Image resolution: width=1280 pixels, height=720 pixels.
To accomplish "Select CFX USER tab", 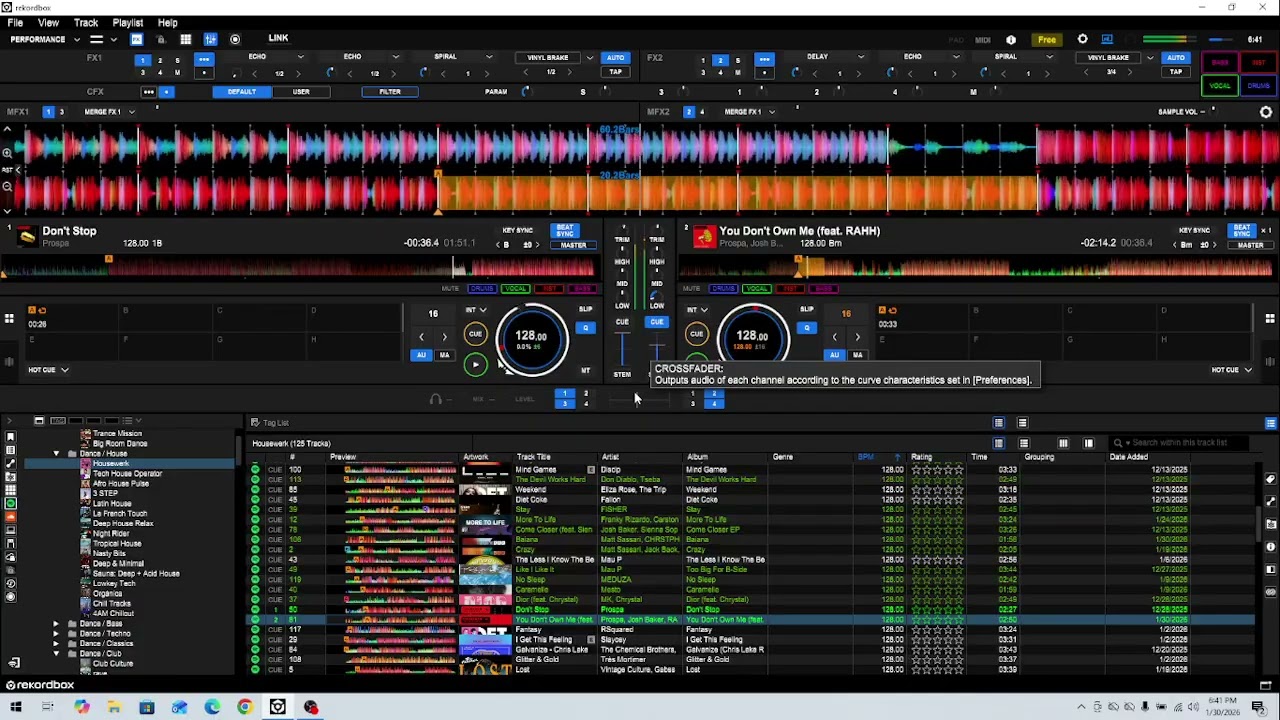I will (x=301, y=91).
